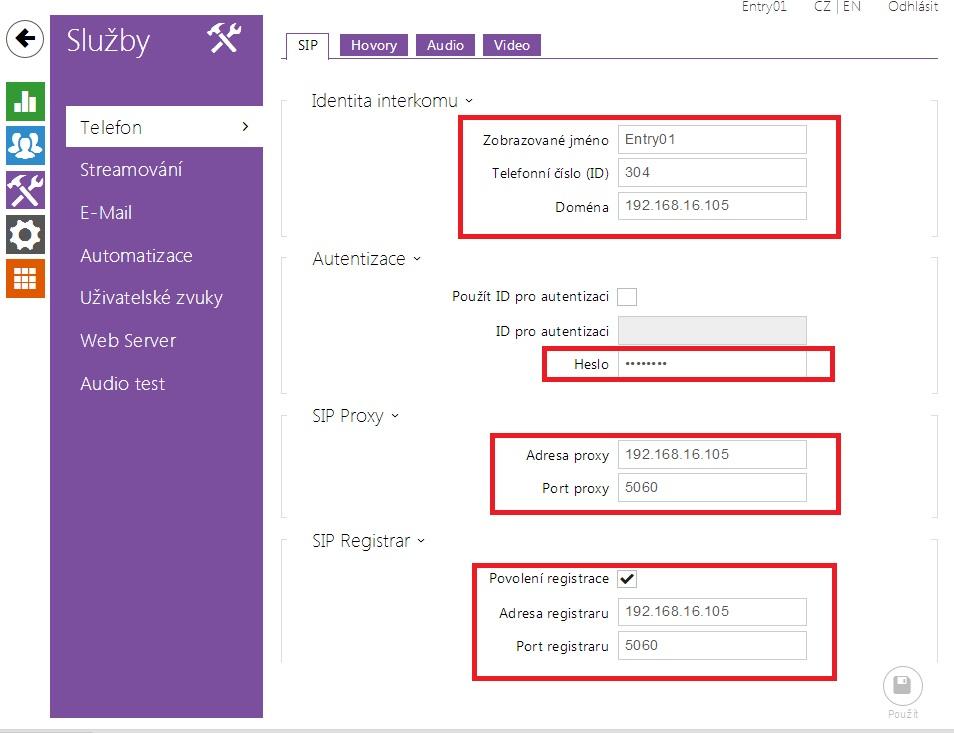Click the Heslo password field
The width and height of the screenshot is (954, 733).
point(712,364)
